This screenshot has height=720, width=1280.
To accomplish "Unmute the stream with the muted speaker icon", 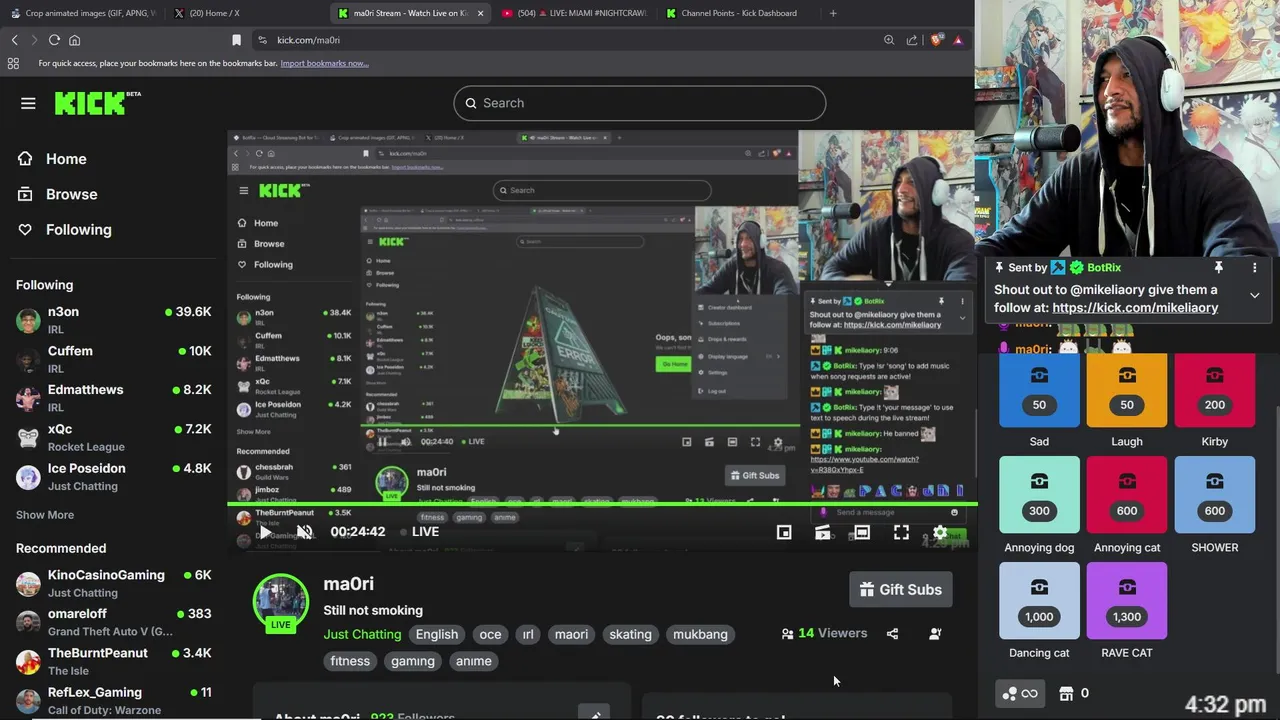I will tap(304, 532).
